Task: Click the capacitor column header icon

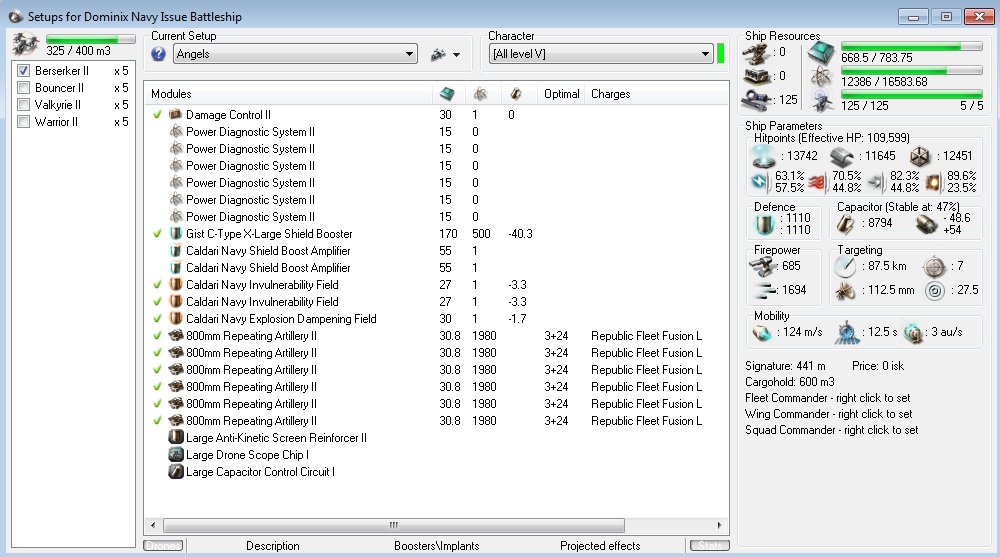Action: (x=515, y=94)
